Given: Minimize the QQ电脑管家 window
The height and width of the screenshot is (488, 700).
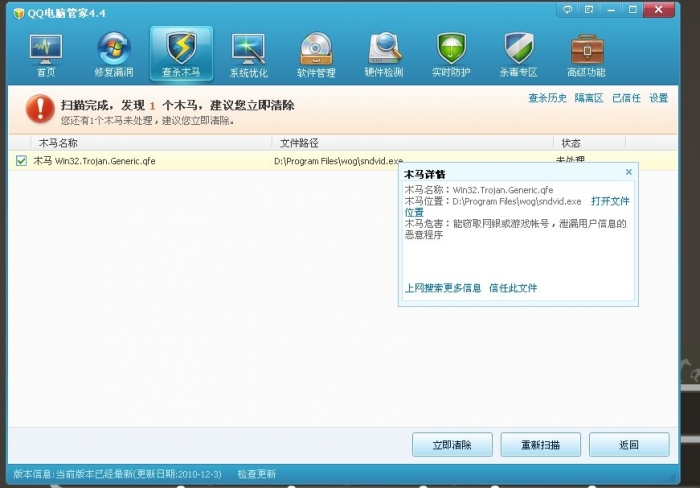Looking at the screenshot, I should pyautogui.click(x=611, y=9).
